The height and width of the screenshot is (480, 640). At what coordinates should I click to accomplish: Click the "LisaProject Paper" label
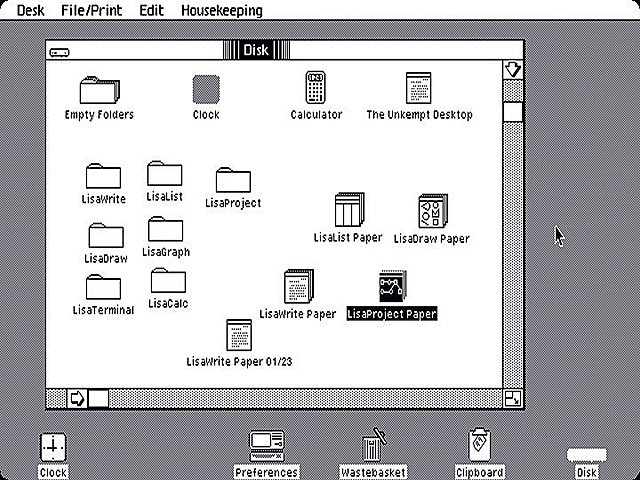[x=392, y=313]
